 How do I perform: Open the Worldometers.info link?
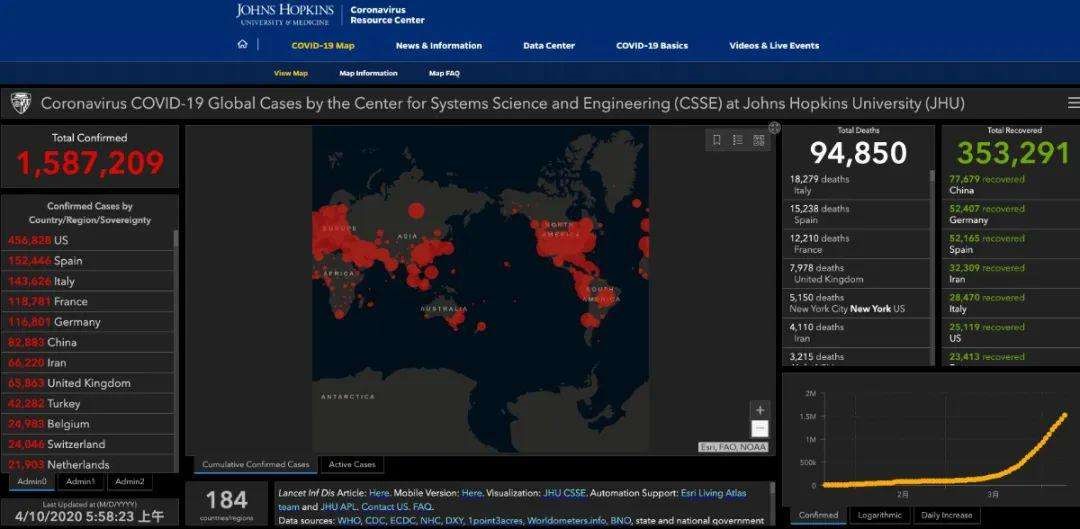pos(565,520)
